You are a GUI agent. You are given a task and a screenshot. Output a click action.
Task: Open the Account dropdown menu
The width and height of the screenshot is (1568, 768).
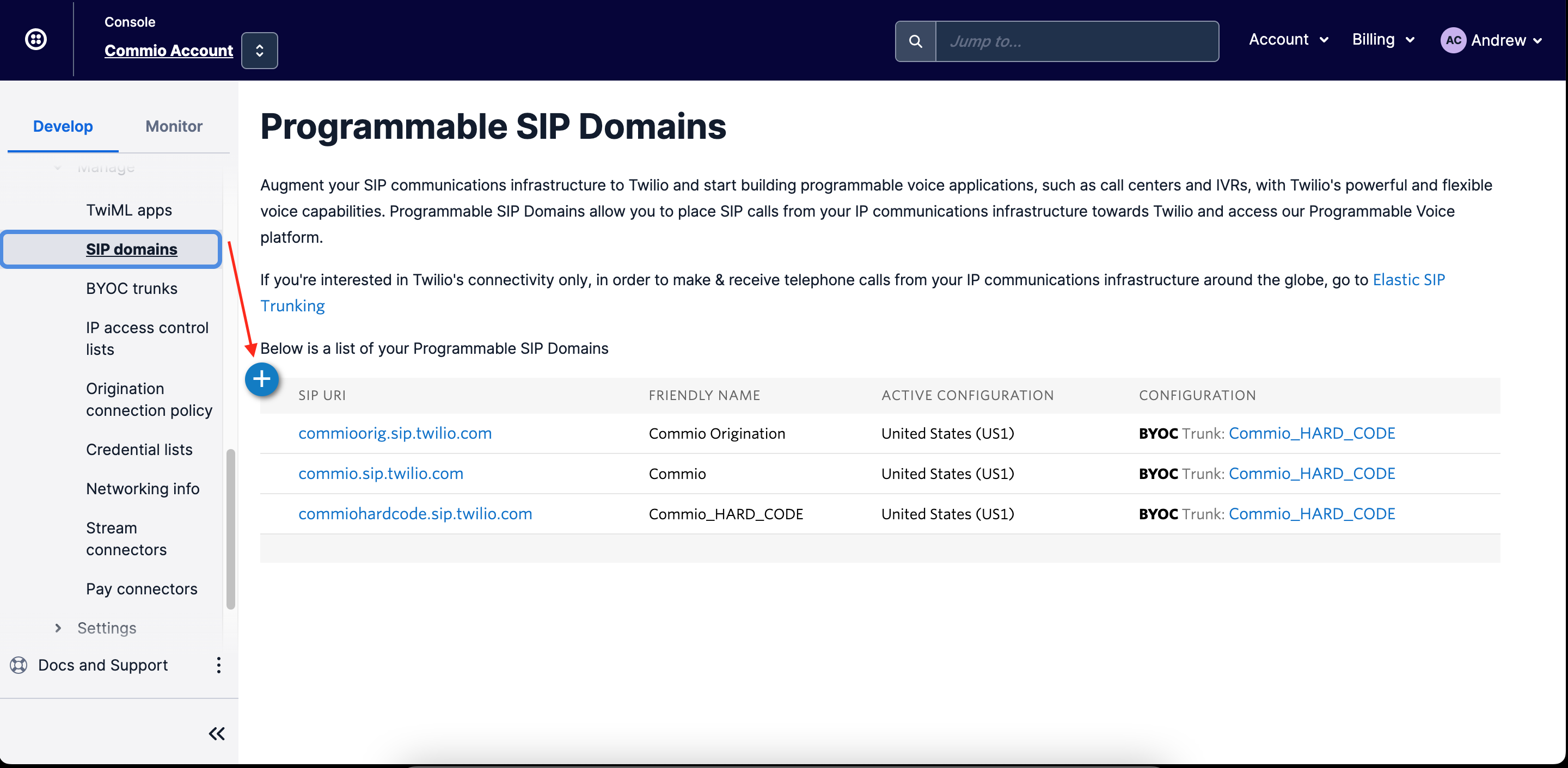[x=1289, y=40]
